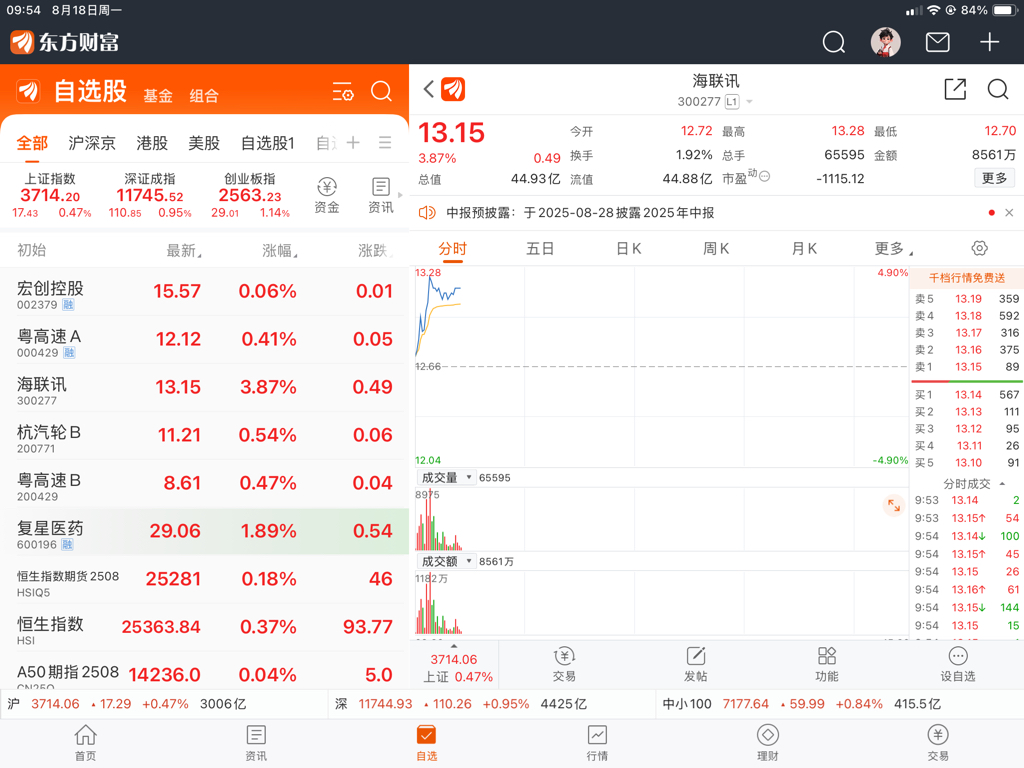Open search in top dark header
The height and width of the screenshot is (768, 1024).
(x=833, y=42)
